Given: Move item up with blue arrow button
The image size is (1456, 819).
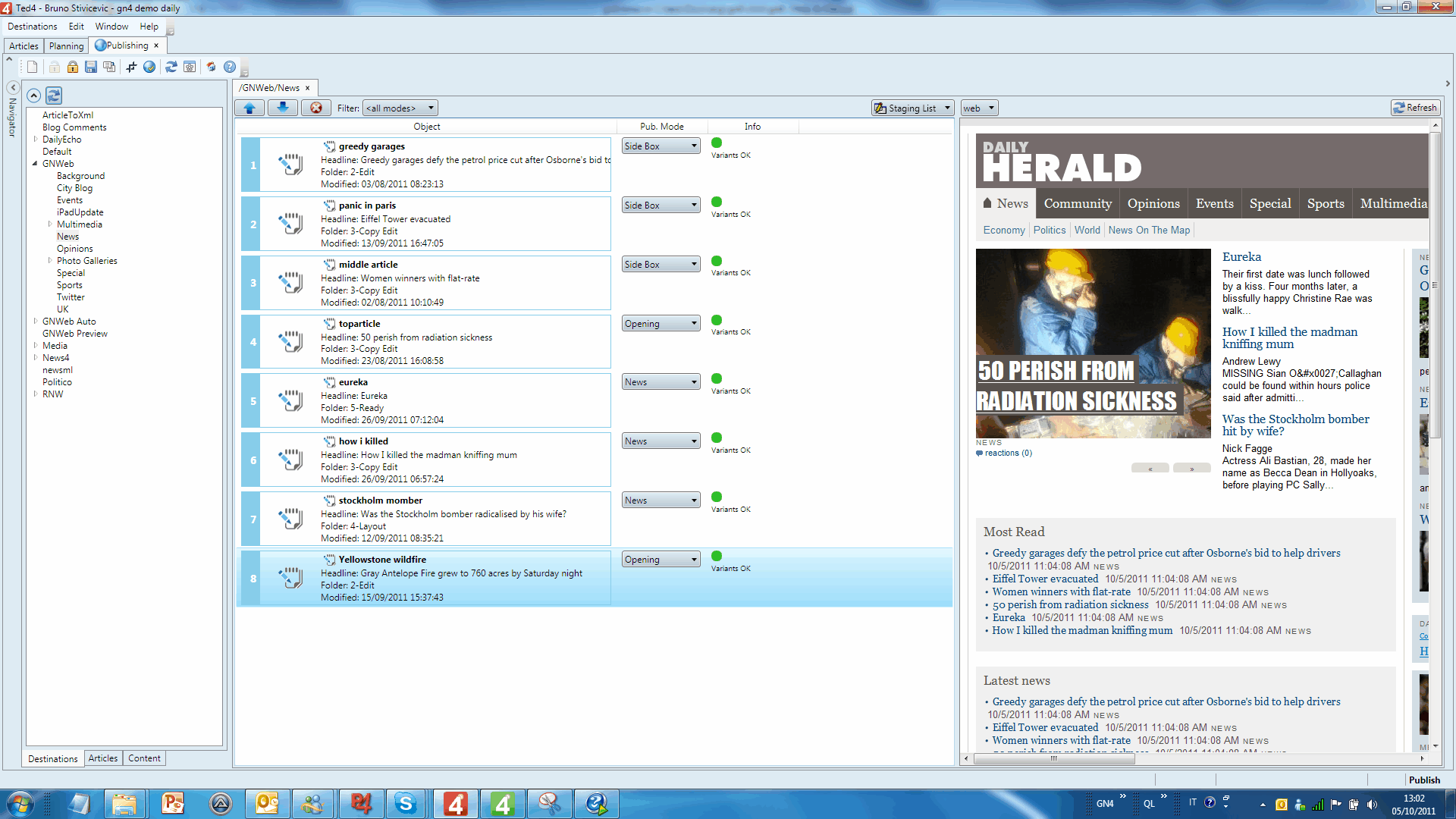Looking at the screenshot, I should [249, 108].
